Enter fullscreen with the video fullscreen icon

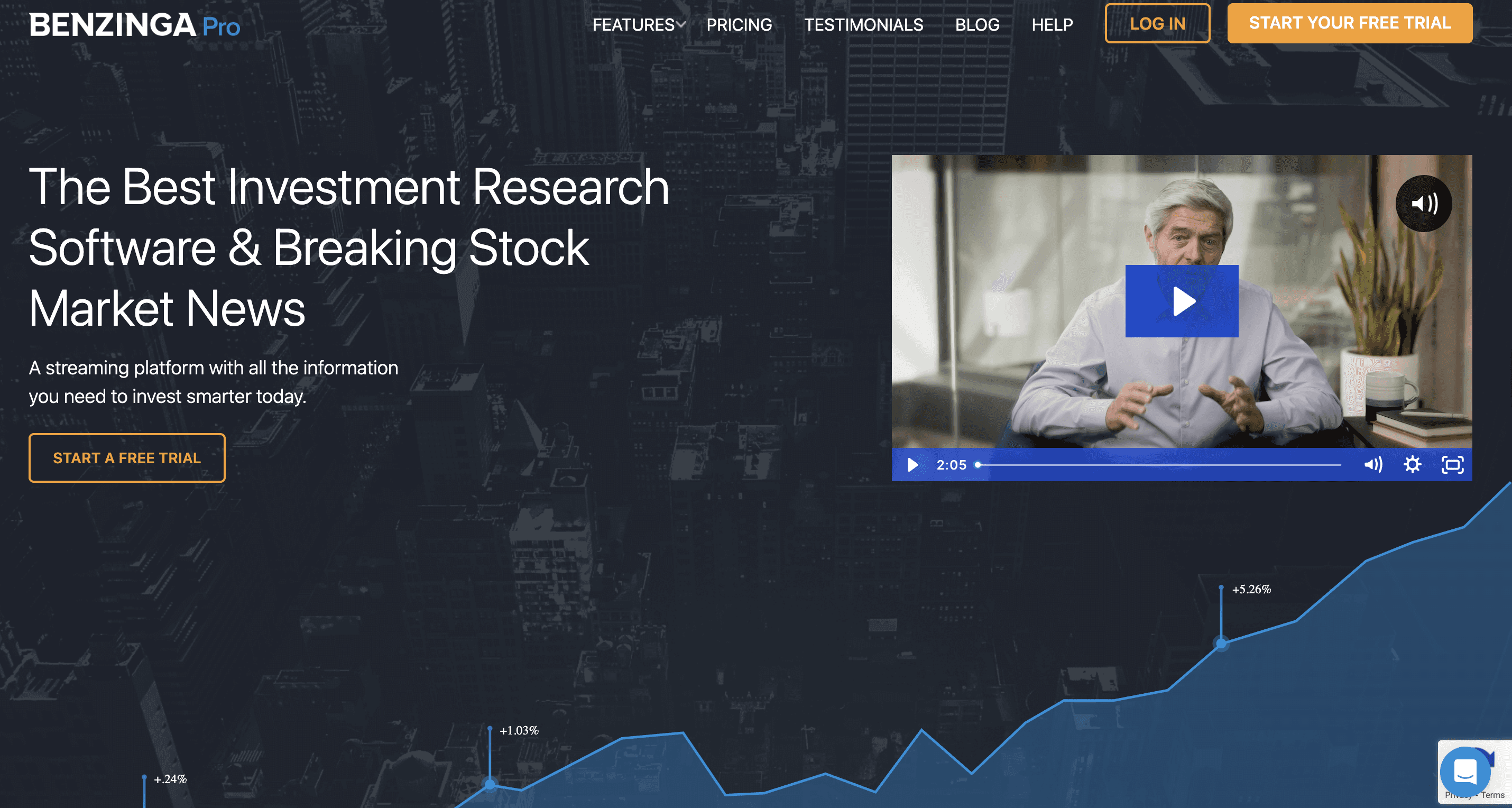coord(1452,465)
